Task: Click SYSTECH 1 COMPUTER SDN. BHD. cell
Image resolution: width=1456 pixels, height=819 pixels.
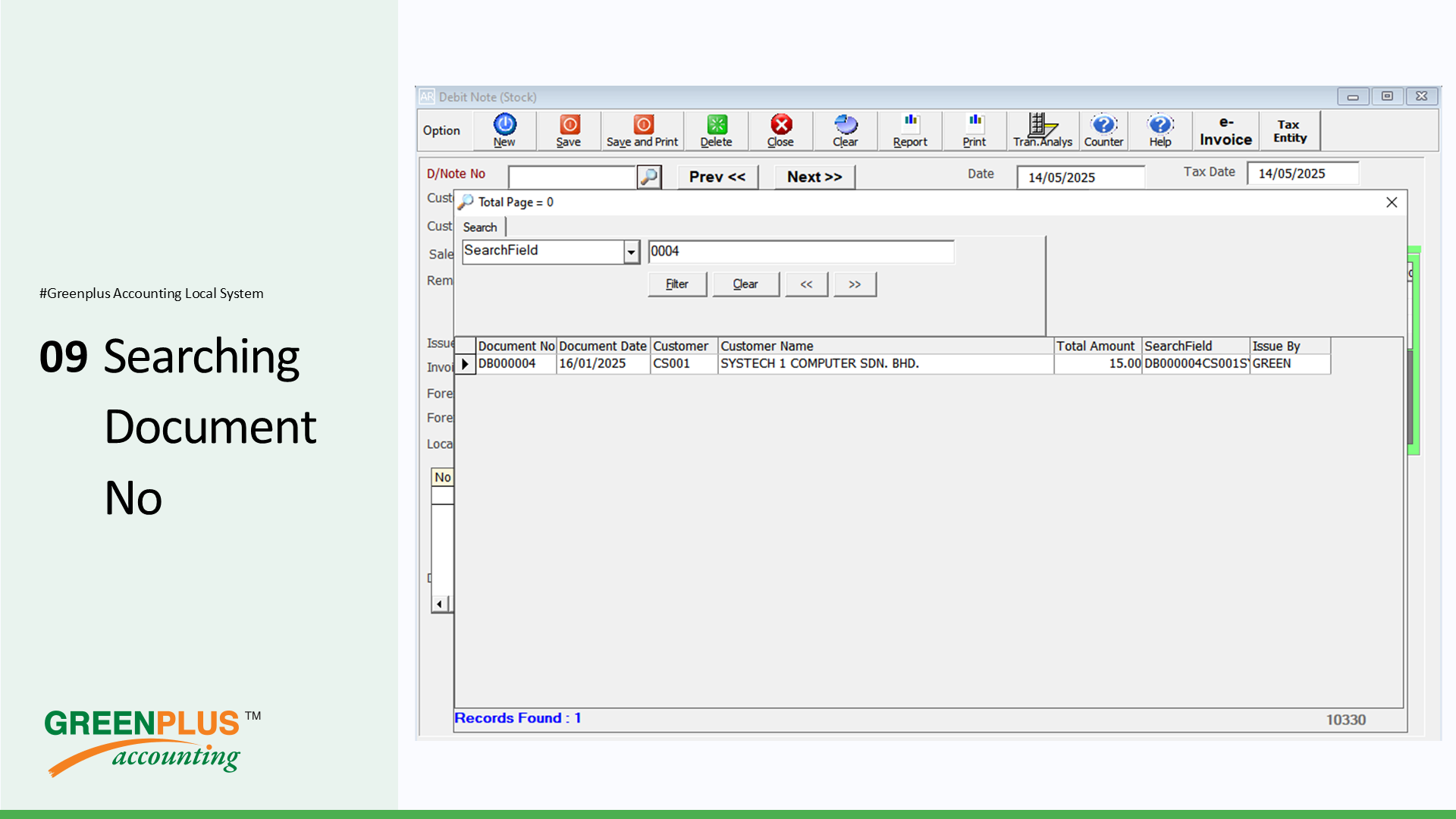Action: (x=886, y=364)
